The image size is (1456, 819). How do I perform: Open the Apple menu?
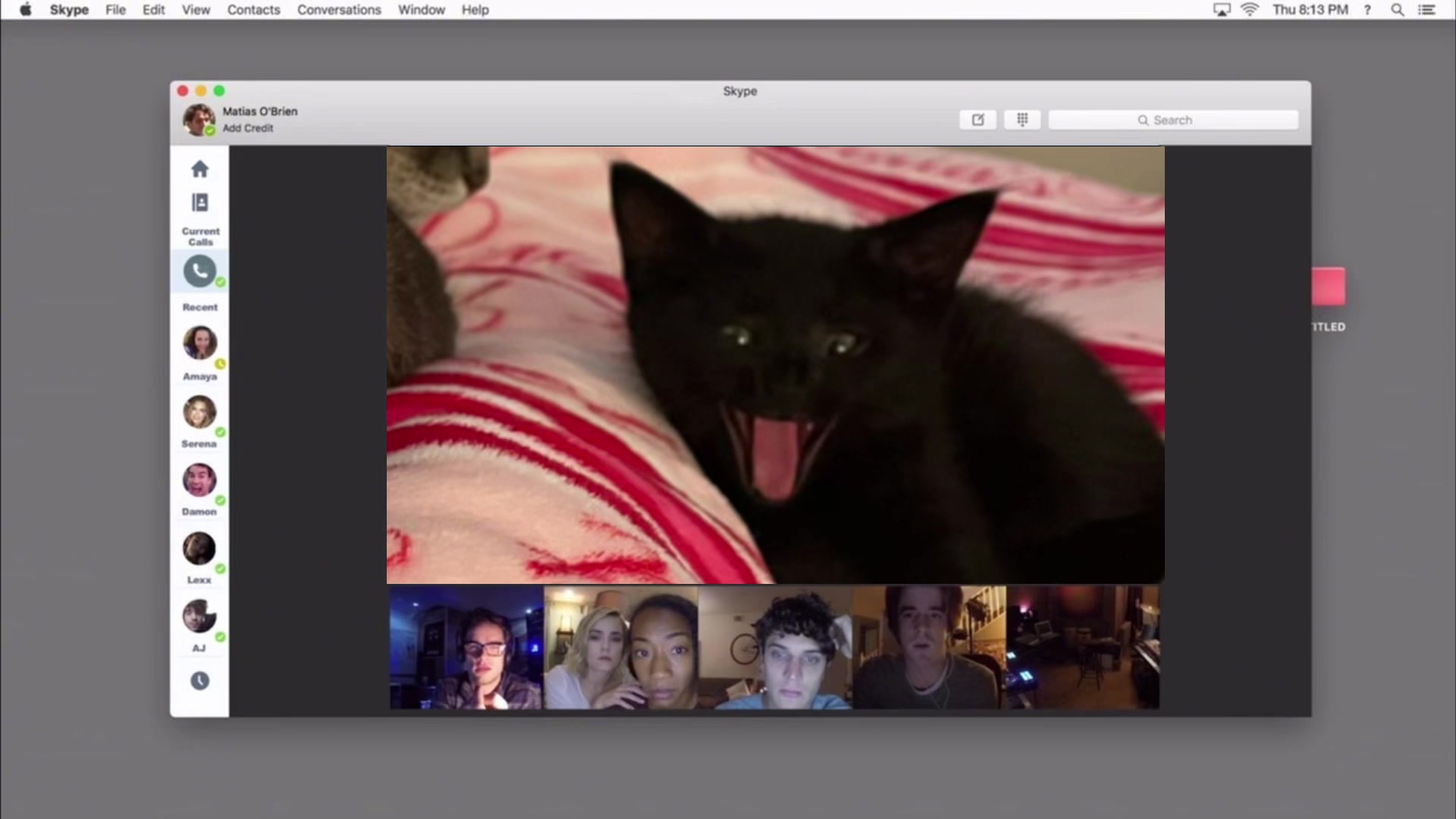click(x=26, y=10)
